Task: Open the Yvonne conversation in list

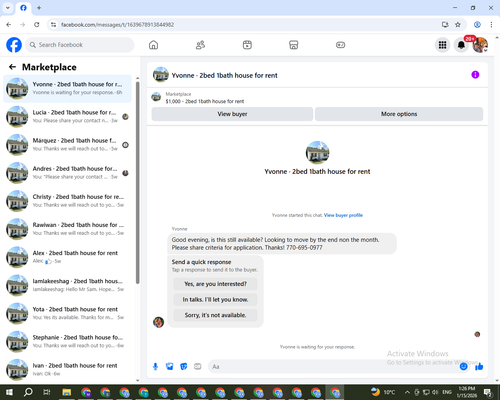Action: (x=67, y=89)
